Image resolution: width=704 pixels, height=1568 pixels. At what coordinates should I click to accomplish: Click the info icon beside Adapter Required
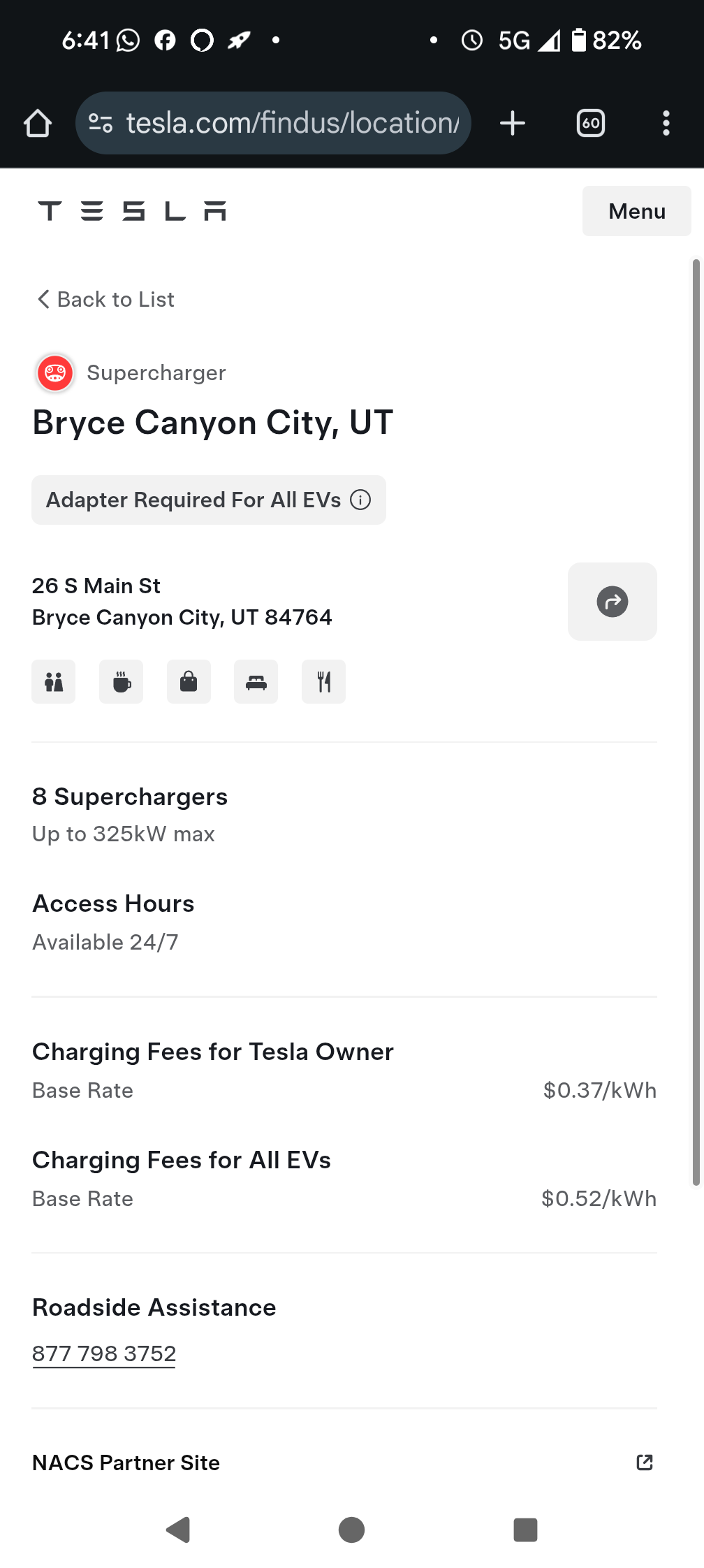click(360, 500)
